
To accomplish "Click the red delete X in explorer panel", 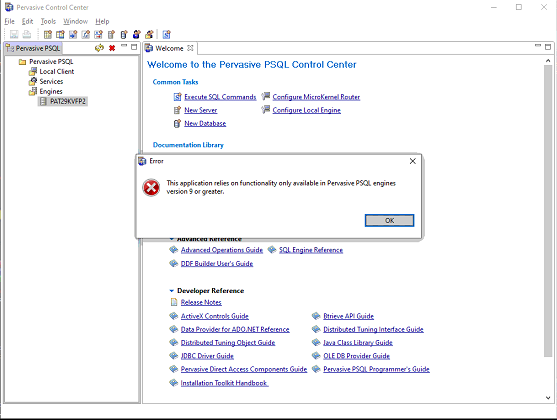I will pos(112,48).
